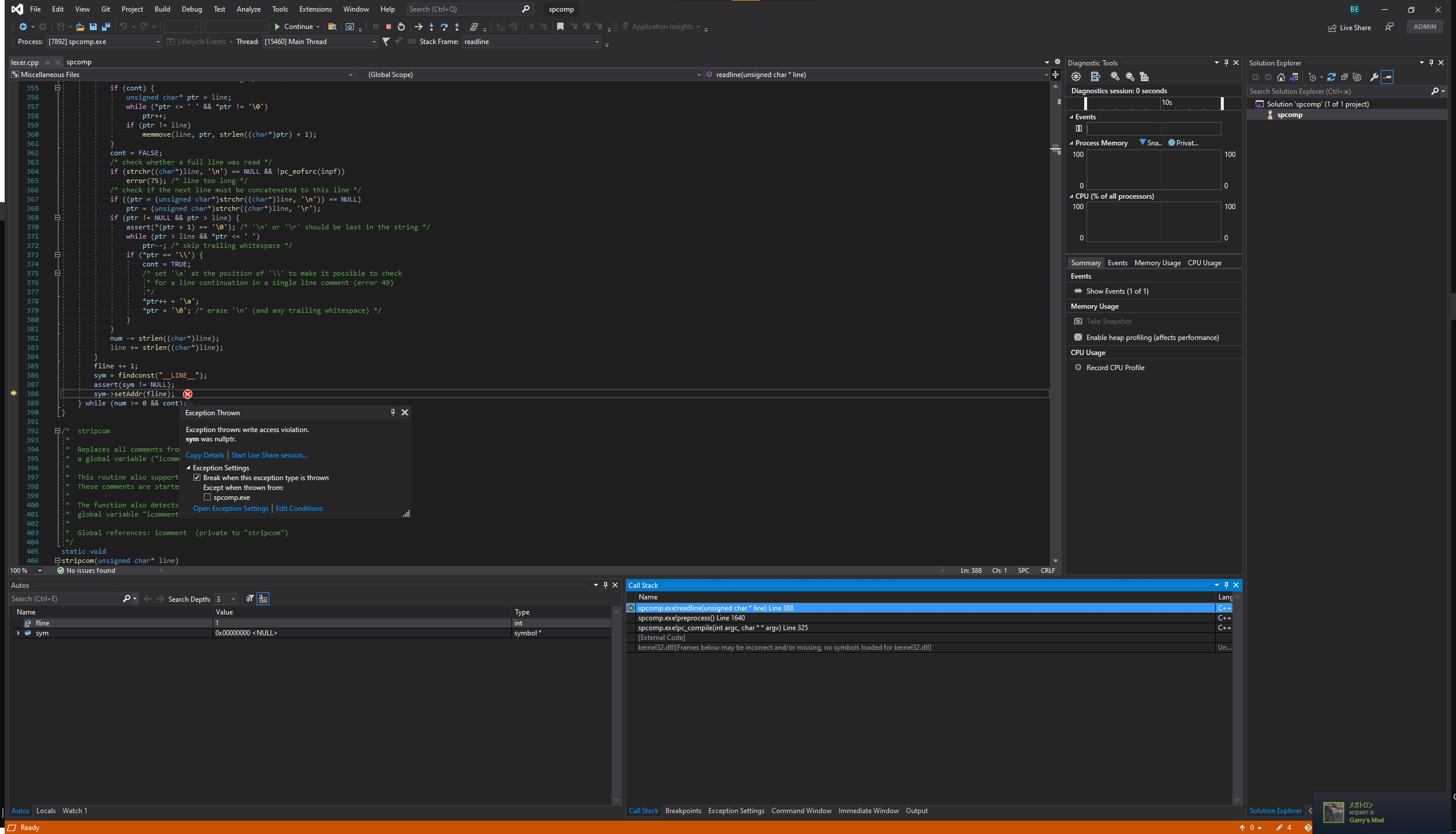Check spcomp.exe exception exclusion box

pyautogui.click(x=207, y=498)
